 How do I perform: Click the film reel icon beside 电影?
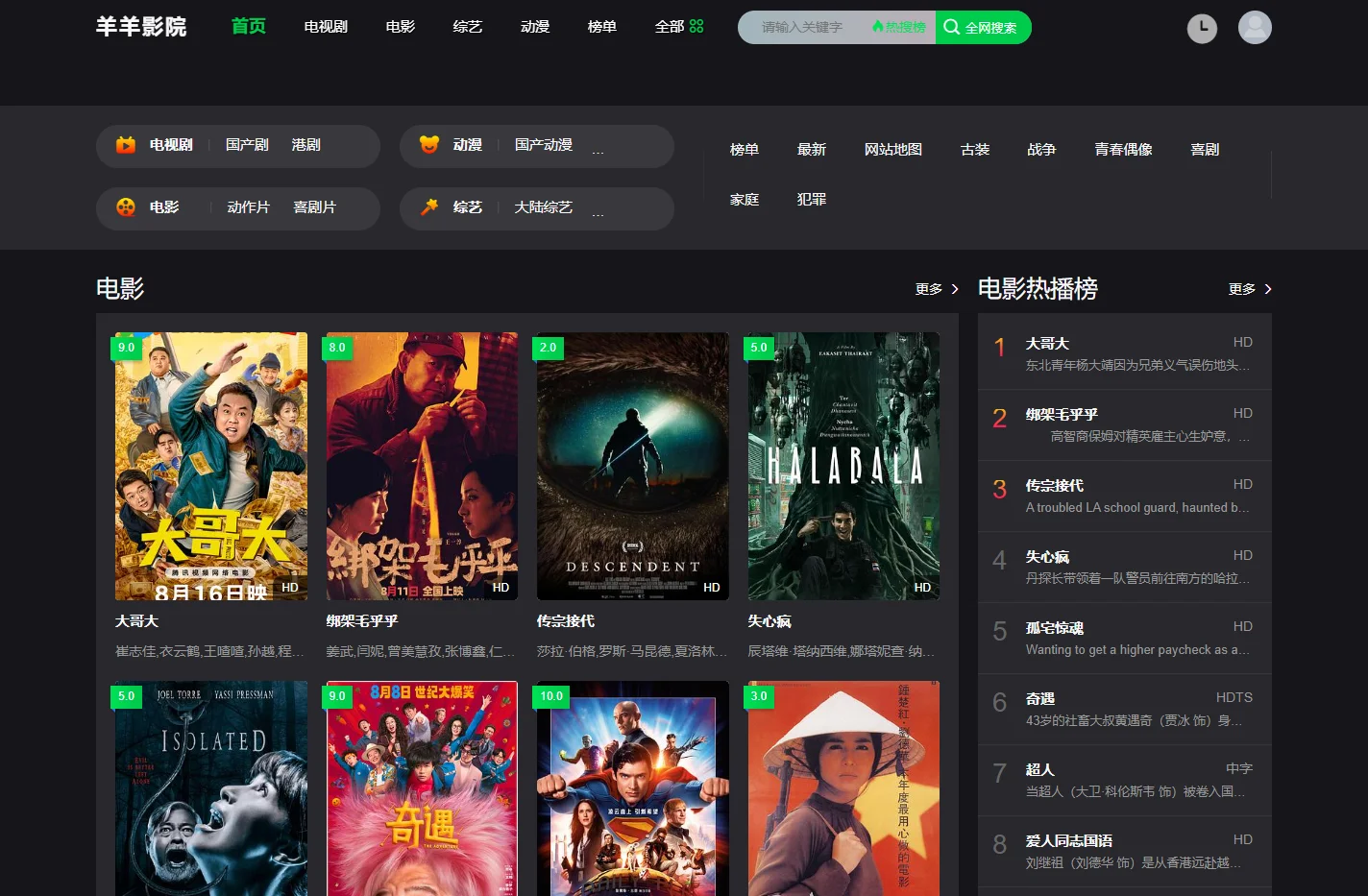coord(126,207)
